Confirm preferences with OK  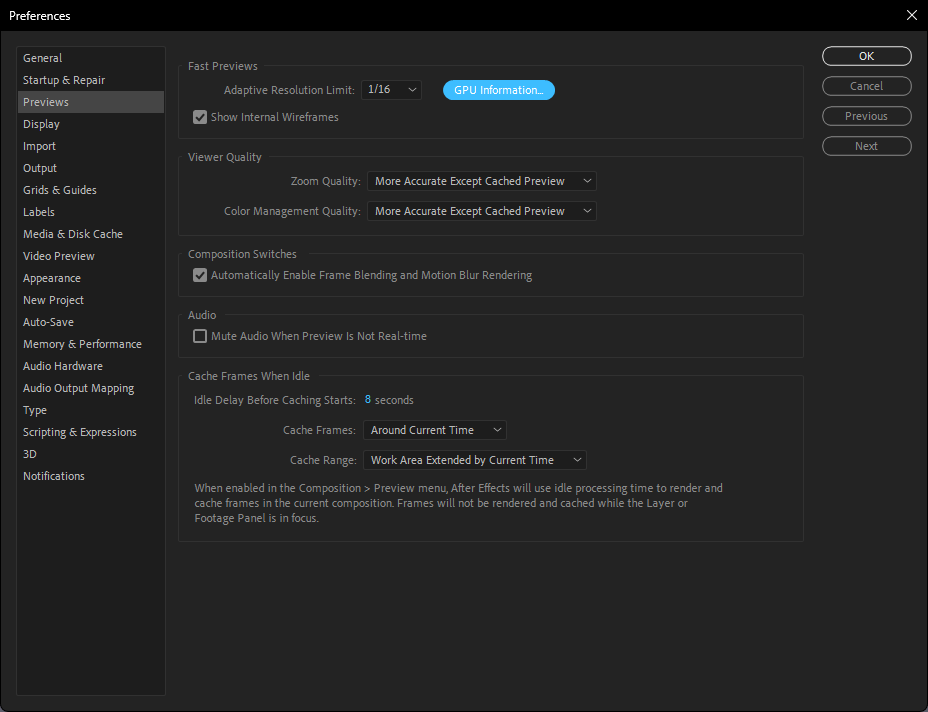click(866, 56)
